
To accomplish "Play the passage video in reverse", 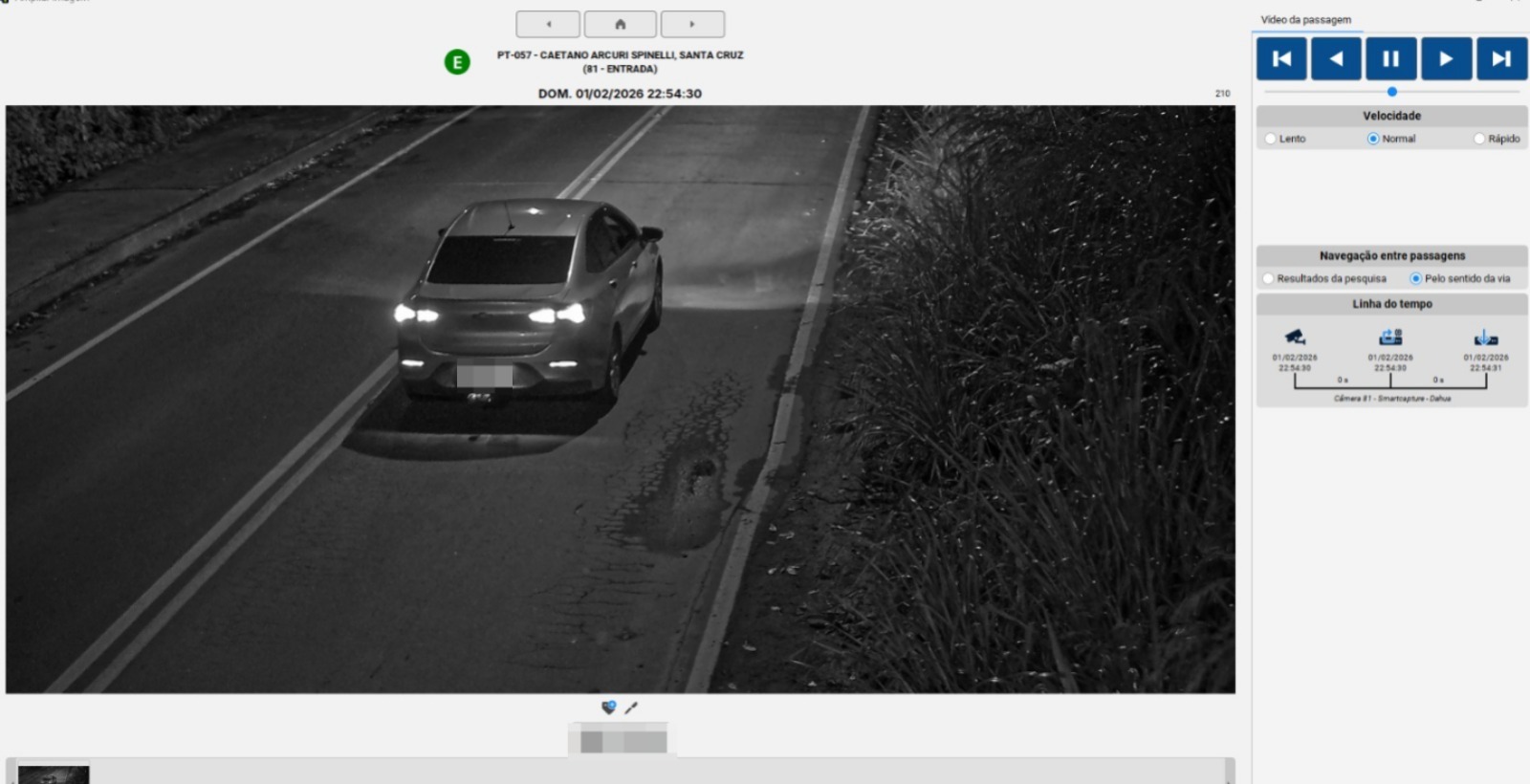I will [x=1336, y=59].
